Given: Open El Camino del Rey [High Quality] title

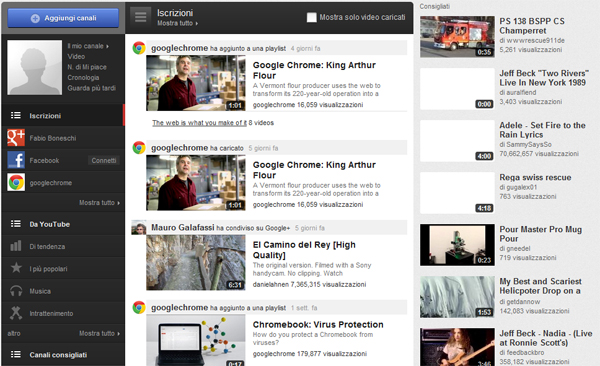Looking at the screenshot, I should (304, 250).
